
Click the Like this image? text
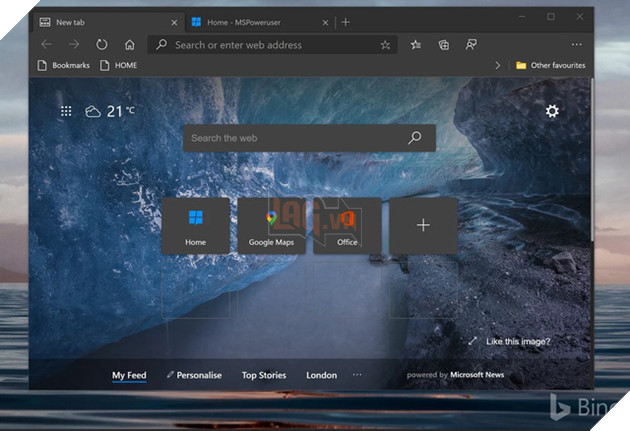click(518, 341)
